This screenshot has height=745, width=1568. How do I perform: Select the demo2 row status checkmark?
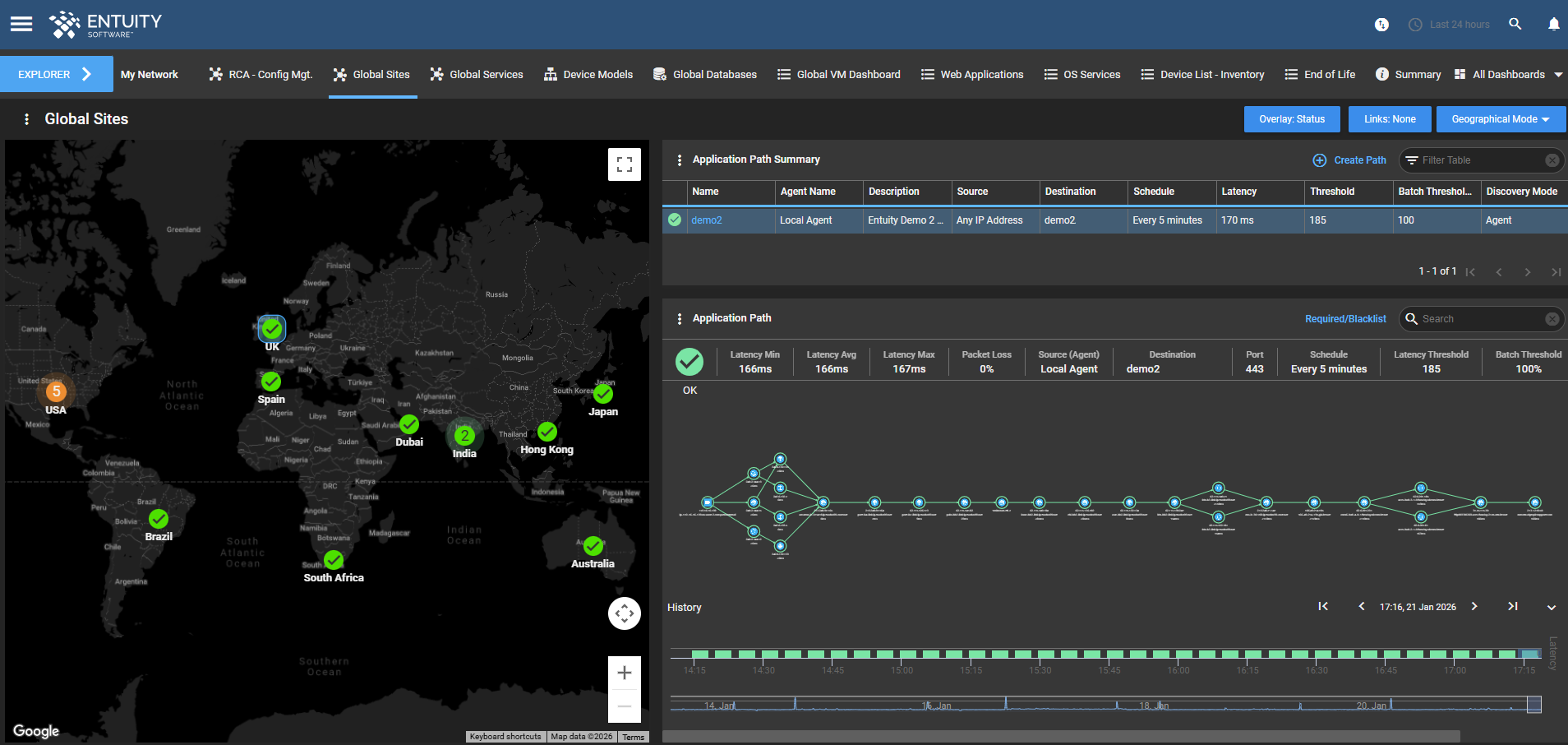[675, 220]
